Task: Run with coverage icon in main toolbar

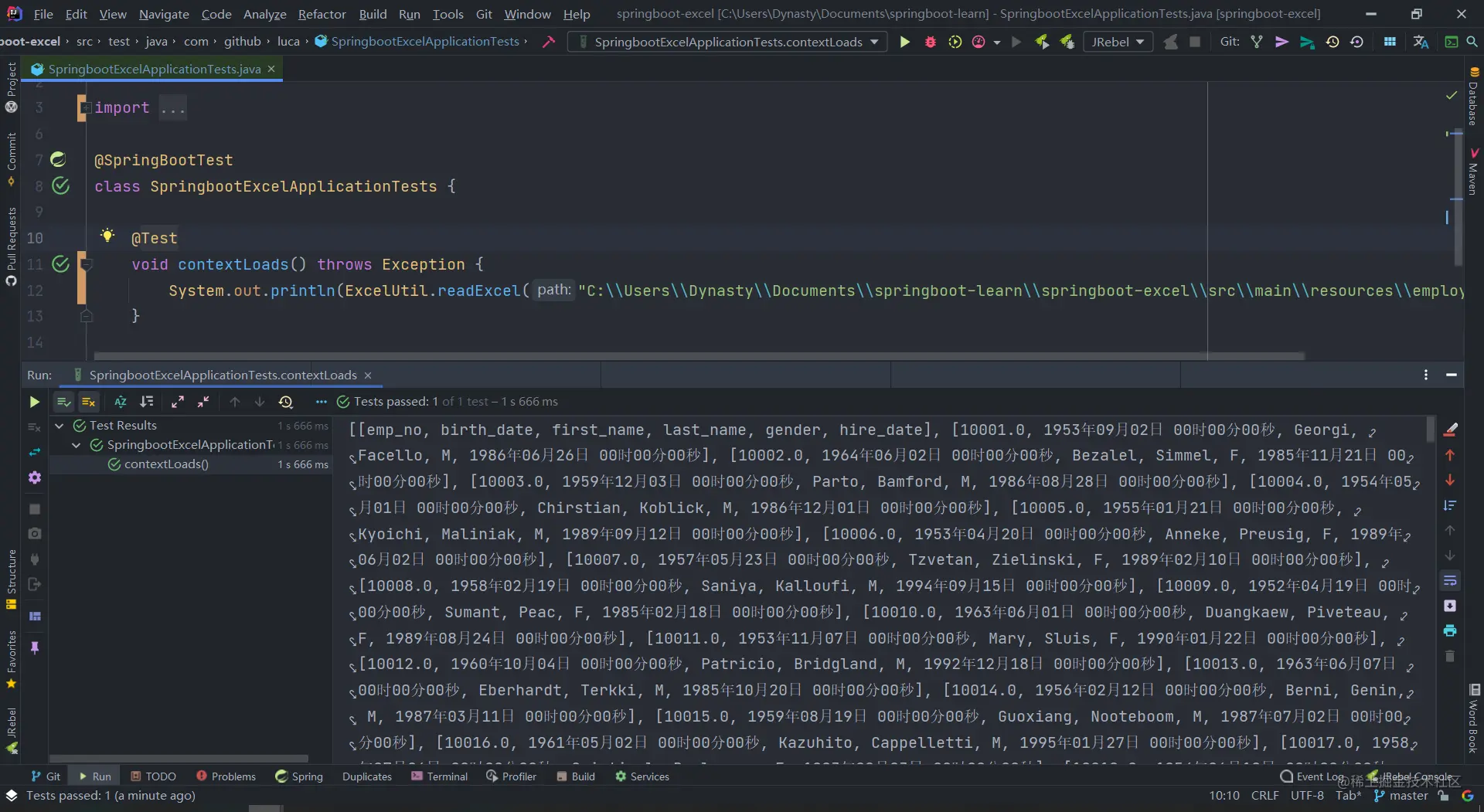Action: [x=955, y=42]
